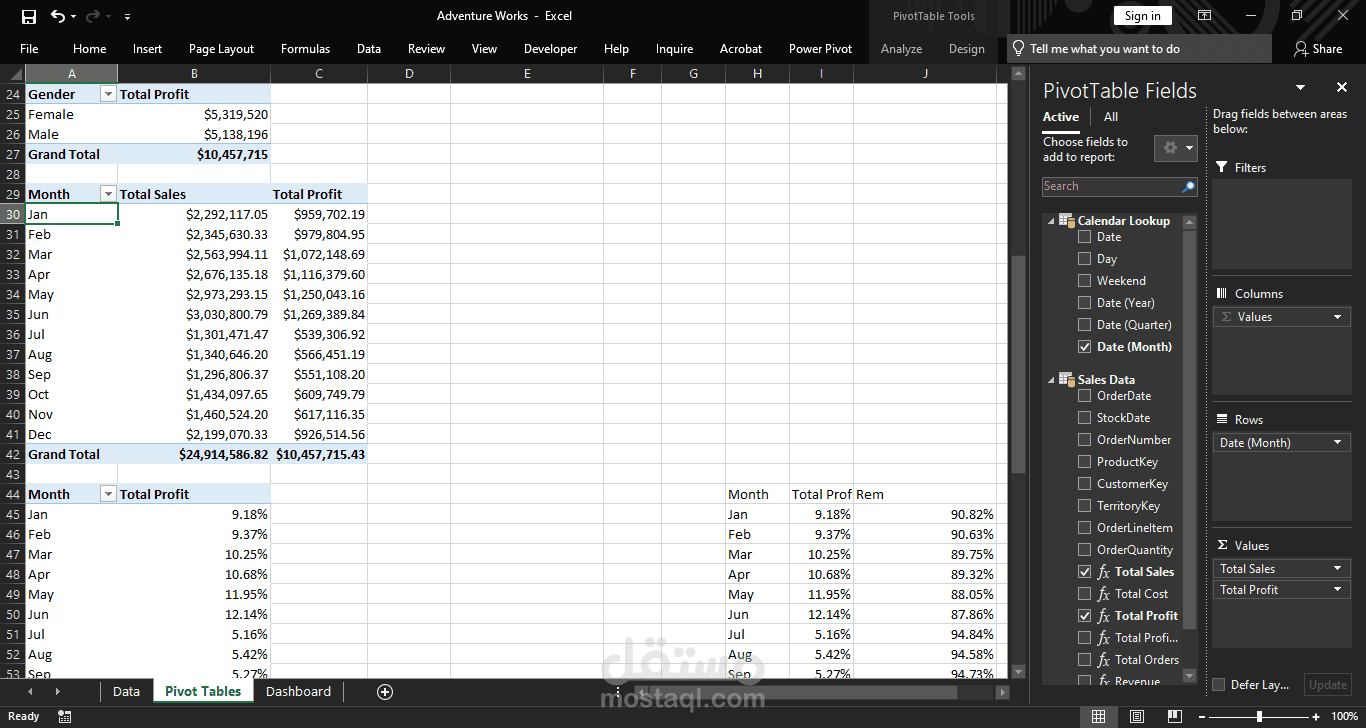Image resolution: width=1366 pixels, height=728 pixels.
Task: Click the Sign in button
Action: point(1142,16)
